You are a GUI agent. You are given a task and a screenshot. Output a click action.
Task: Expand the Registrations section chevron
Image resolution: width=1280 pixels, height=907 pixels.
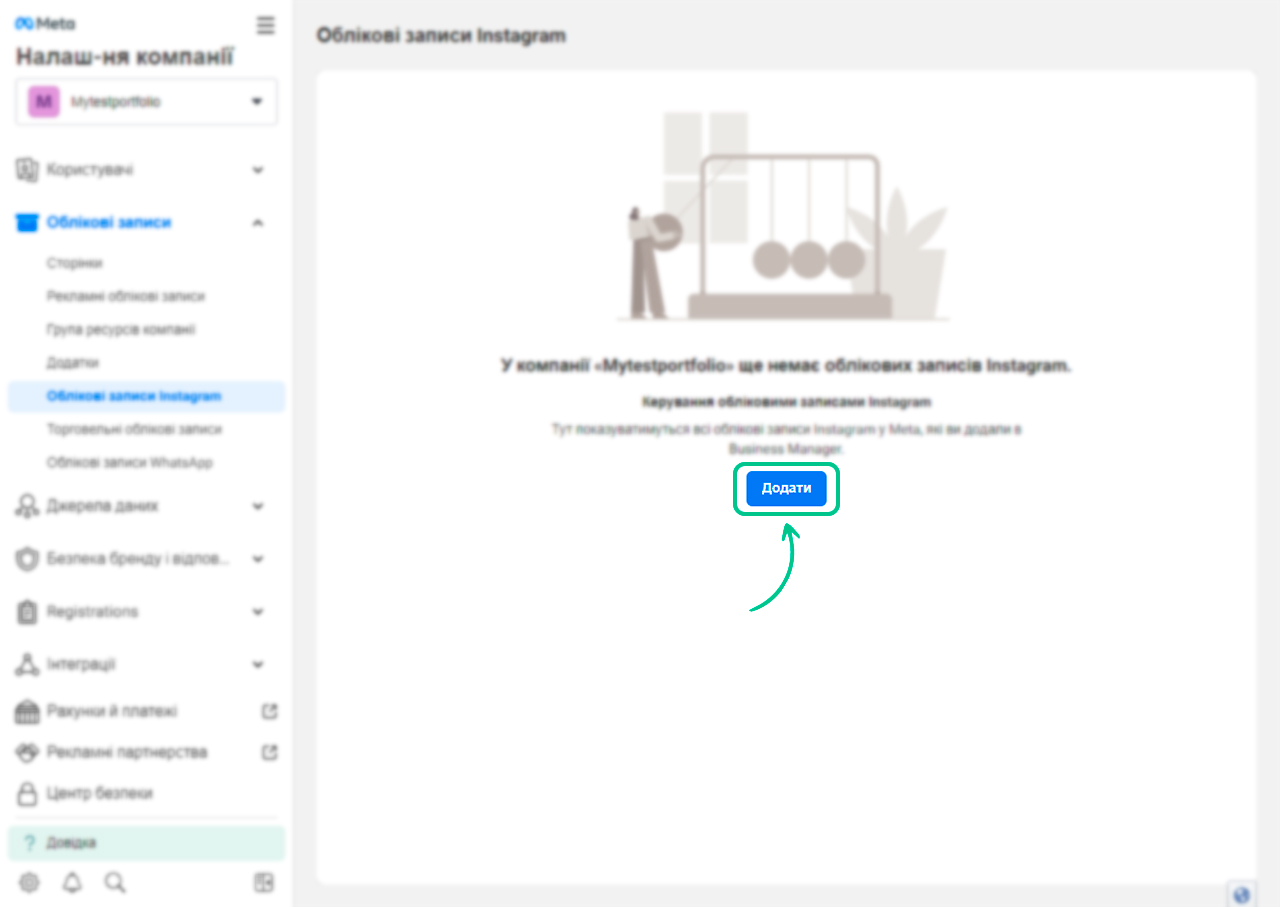[258, 611]
